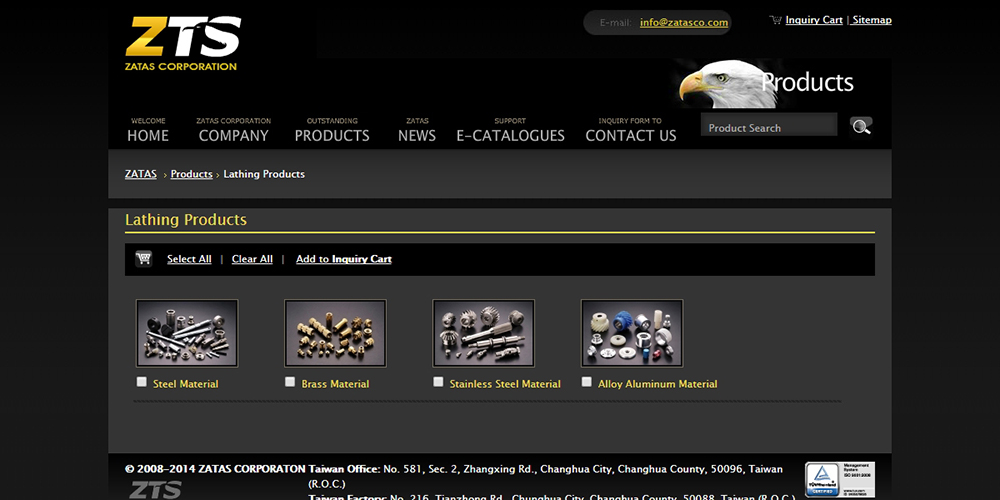1000x500 pixels.
Task: Click the Lathing Products breadcrumb text
Action: point(264,174)
